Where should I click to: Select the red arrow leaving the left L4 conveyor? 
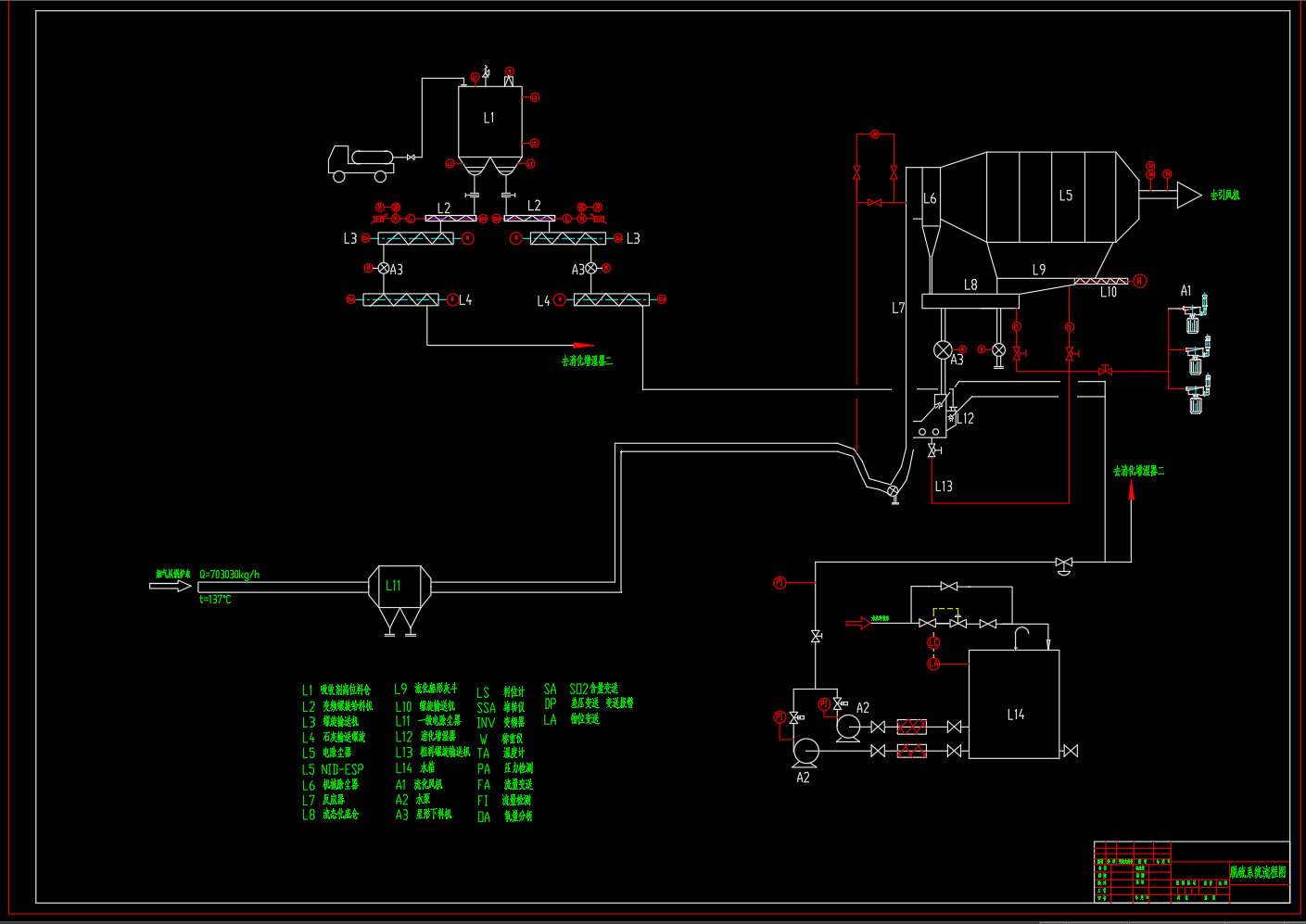click(x=584, y=346)
